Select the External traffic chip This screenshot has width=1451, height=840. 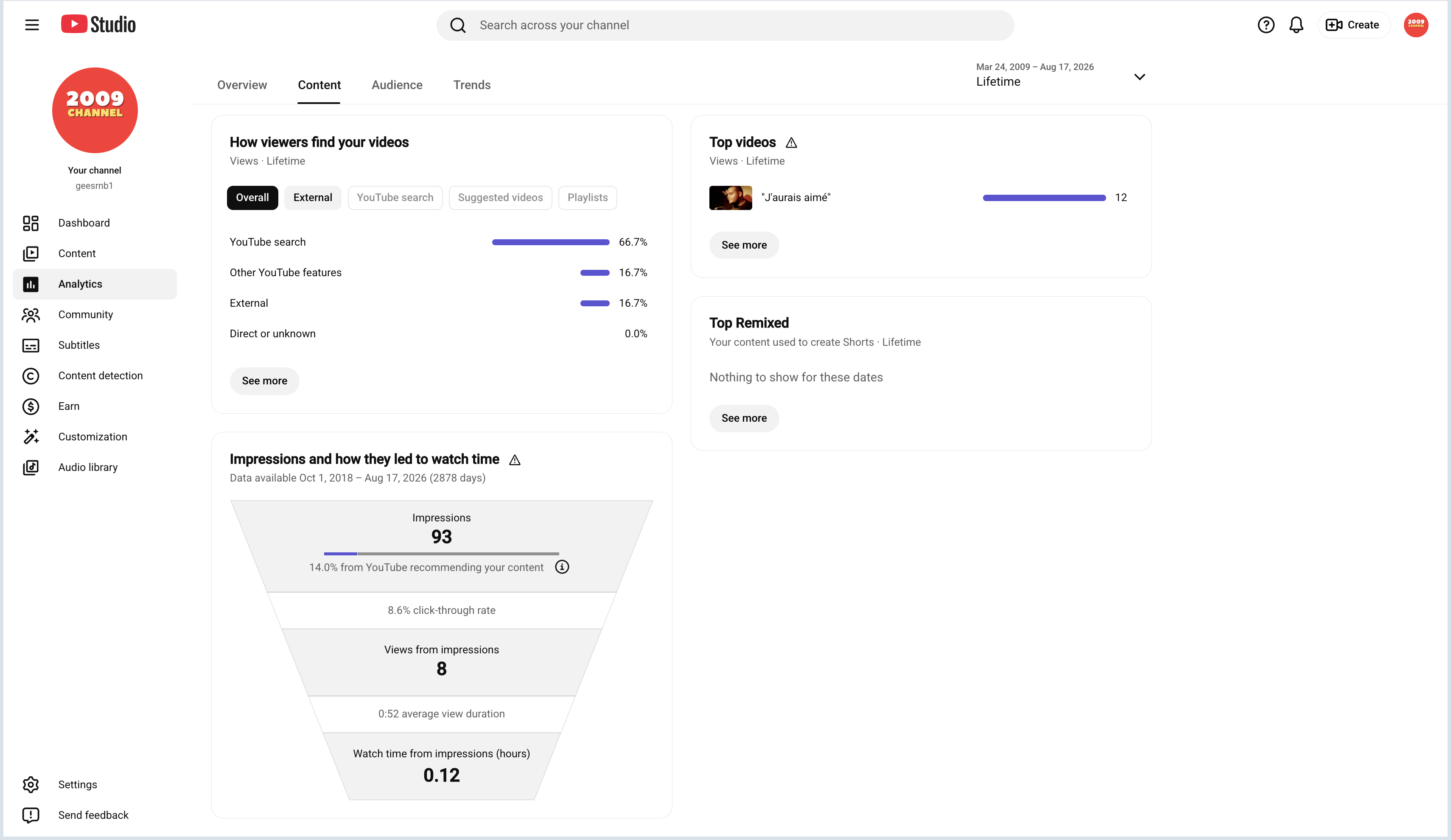click(x=313, y=197)
